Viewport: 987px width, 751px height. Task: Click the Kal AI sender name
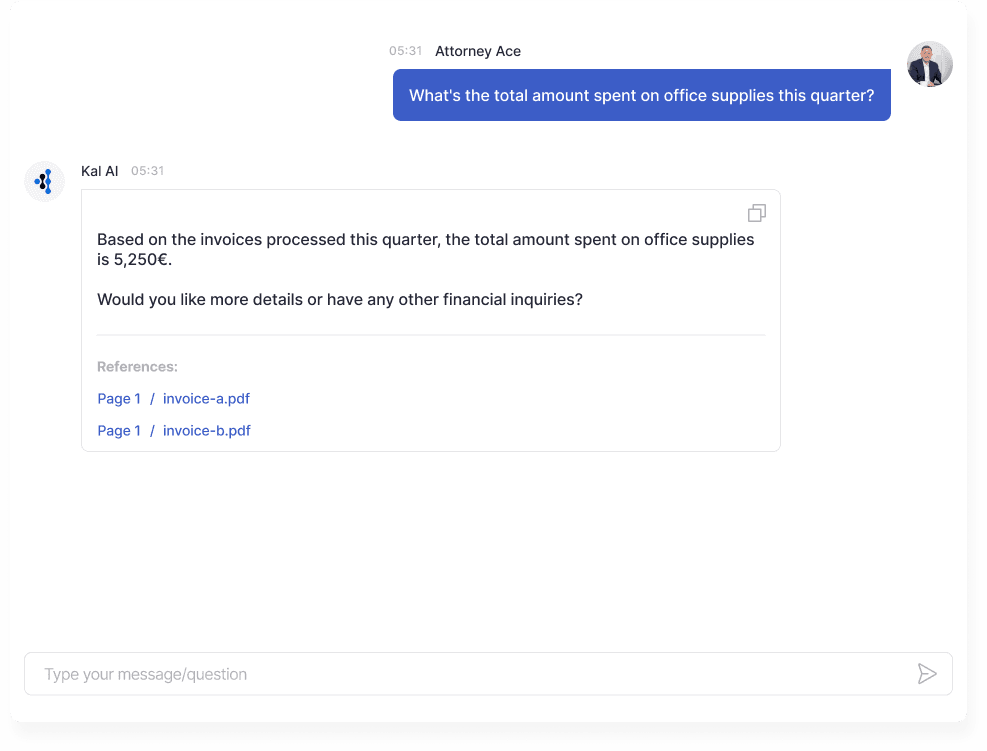pos(99,171)
